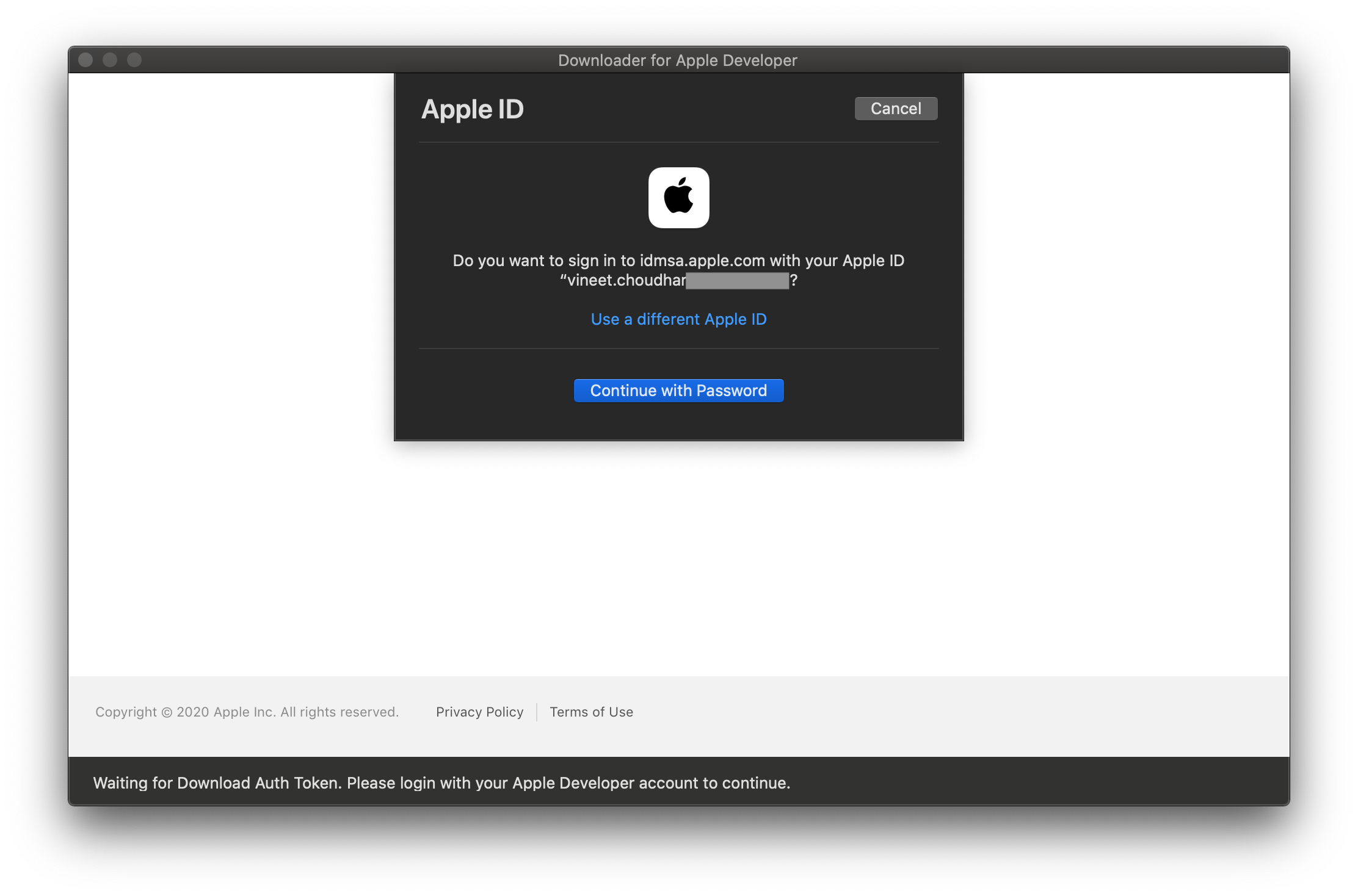Open the Terms of Use link
1358x896 pixels.
(x=591, y=712)
